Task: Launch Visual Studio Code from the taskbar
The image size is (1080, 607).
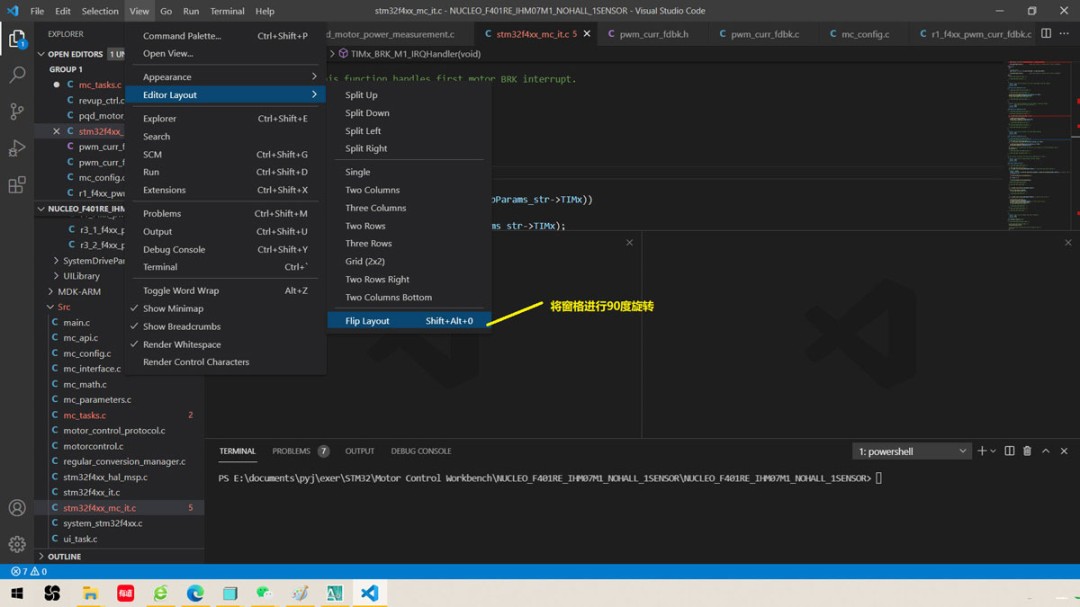Action: pyautogui.click(x=370, y=592)
